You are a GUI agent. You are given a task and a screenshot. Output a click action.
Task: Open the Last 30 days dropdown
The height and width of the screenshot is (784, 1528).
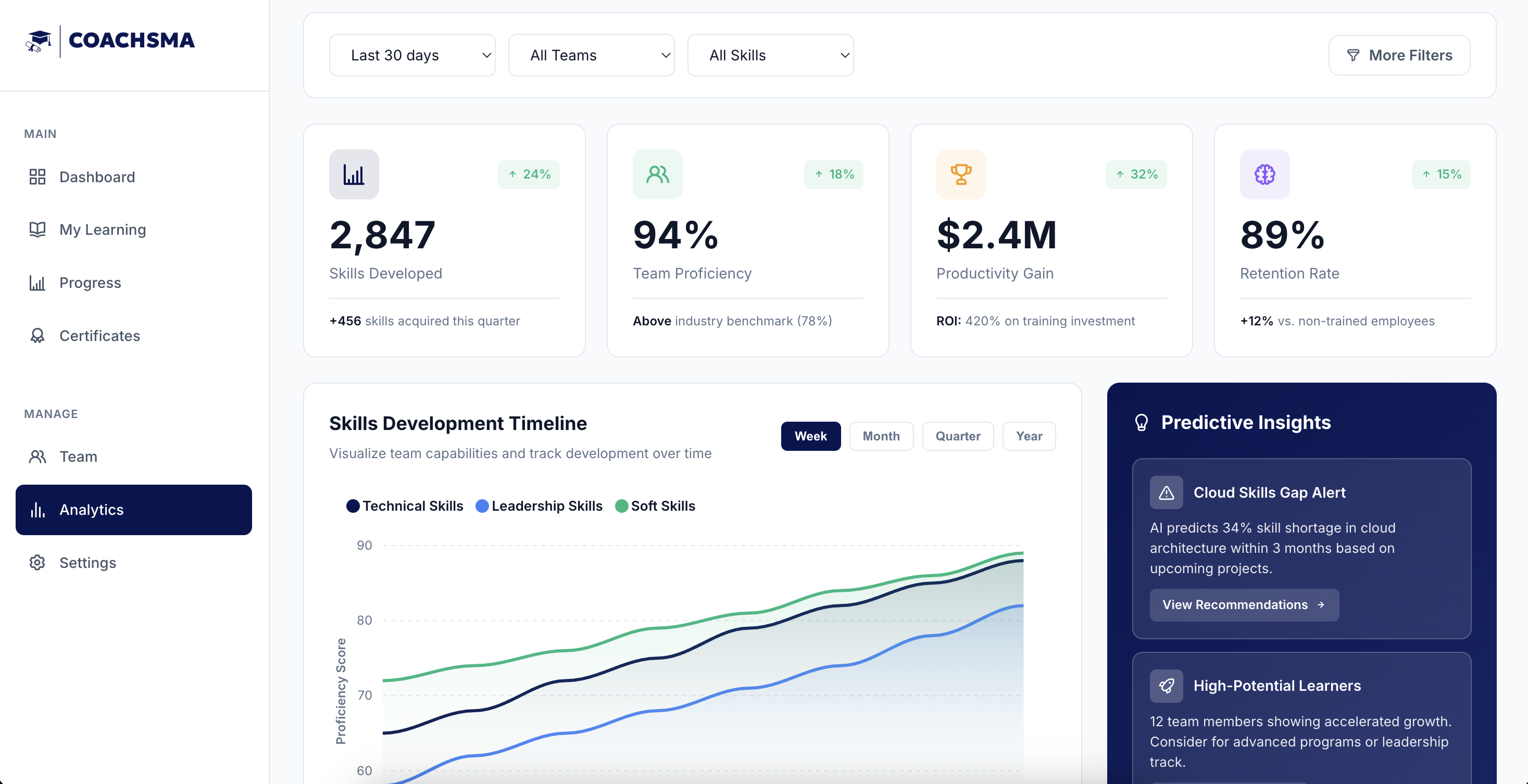tap(412, 55)
